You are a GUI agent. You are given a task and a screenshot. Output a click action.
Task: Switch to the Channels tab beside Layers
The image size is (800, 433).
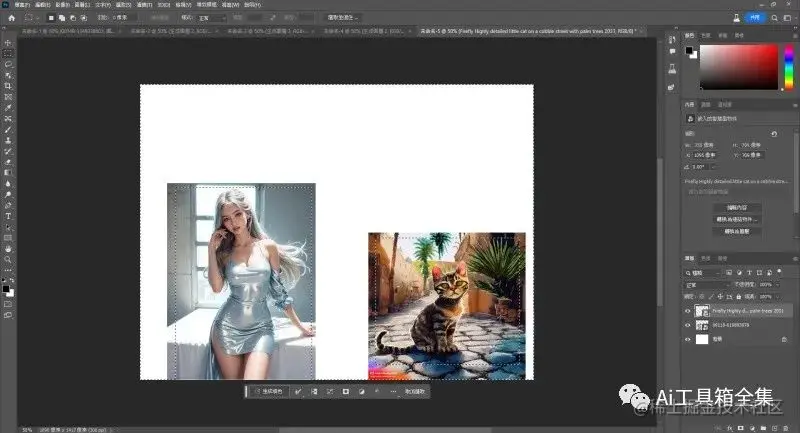pos(706,259)
